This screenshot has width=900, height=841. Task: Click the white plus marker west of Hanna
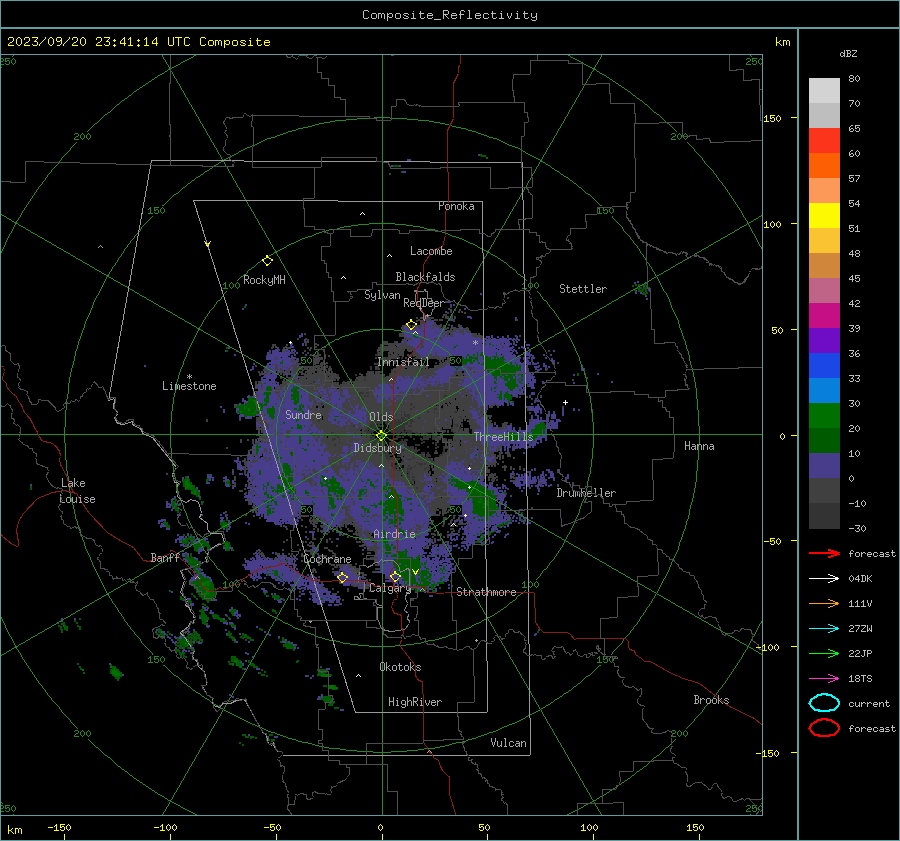pyautogui.click(x=565, y=402)
